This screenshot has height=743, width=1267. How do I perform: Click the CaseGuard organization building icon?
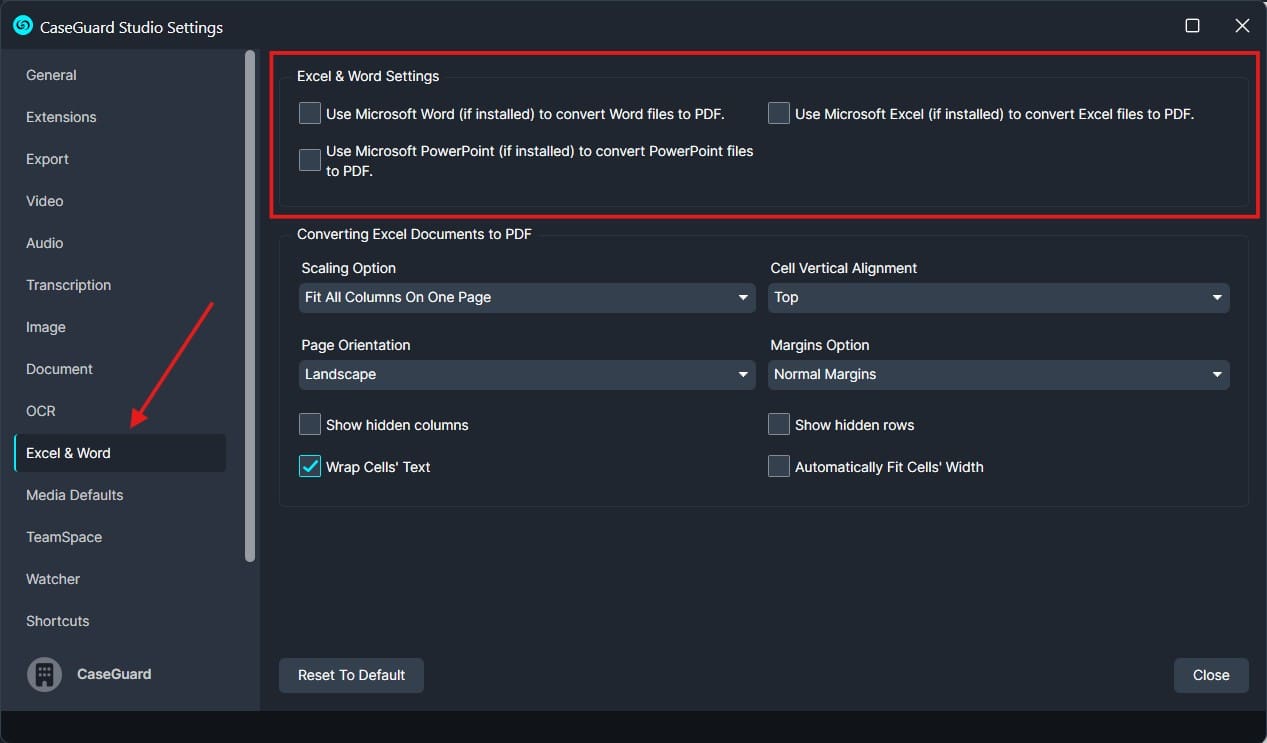click(43, 674)
